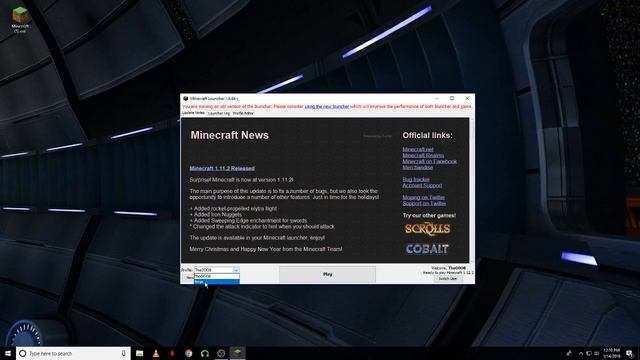Open the Action Center notifications icon

click(629, 353)
